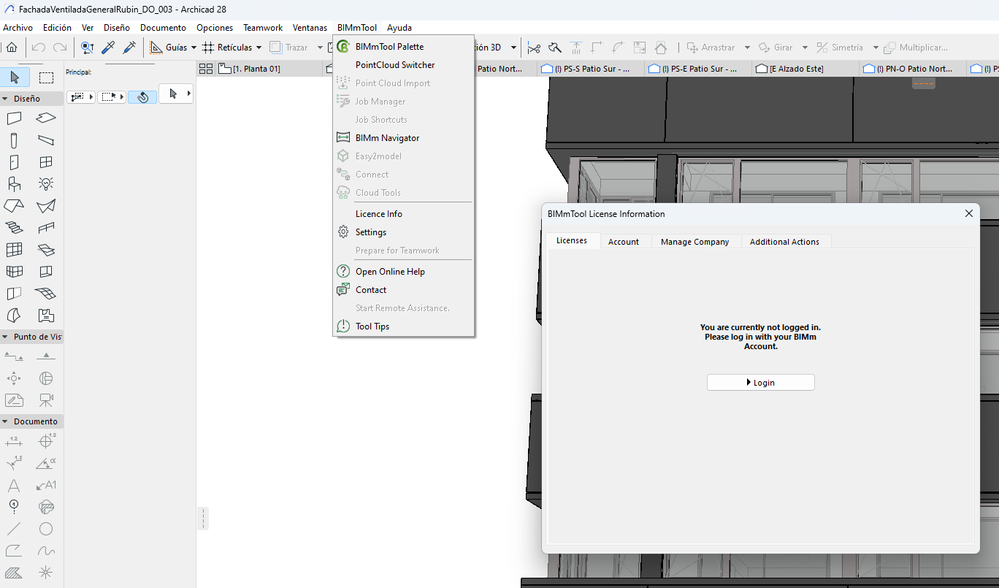Choose Open Online Help entry
Viewport: 999px width, 588px height.
tap(404, 271)
